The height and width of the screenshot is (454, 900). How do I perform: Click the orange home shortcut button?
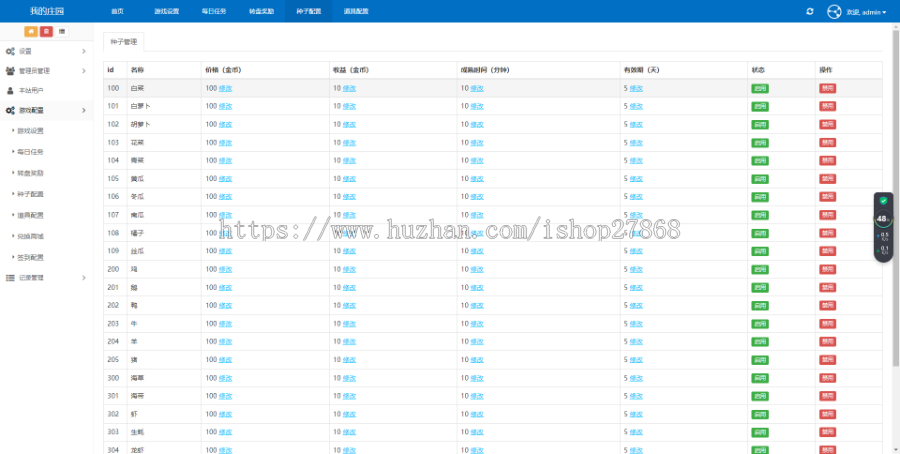click(30, 32)
